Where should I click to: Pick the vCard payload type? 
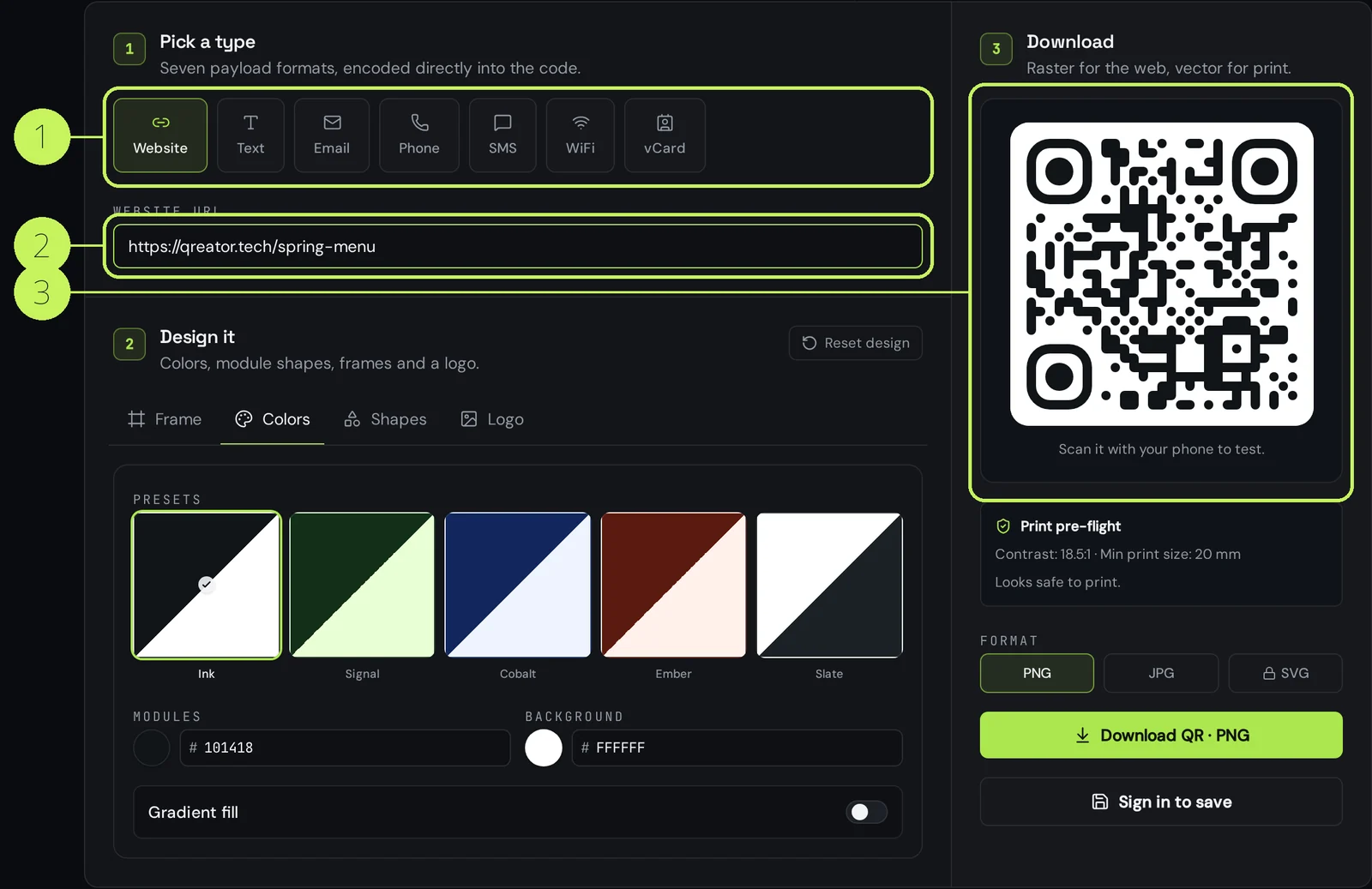(x=665, y=135)
